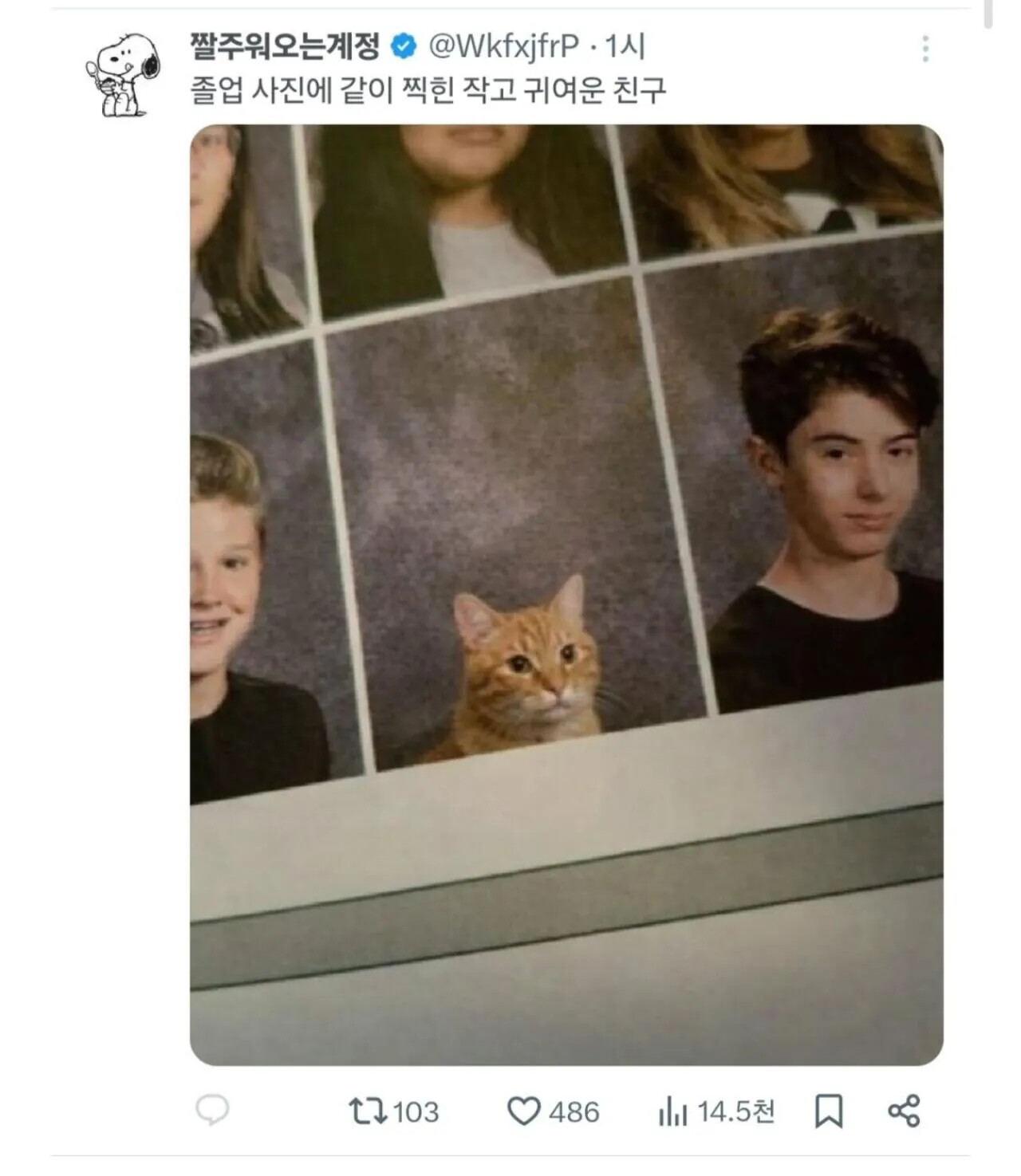The height and width of the screenshot is (1176, 1021).
Task: Click the 486 likes count
Action: (574, 1112)
